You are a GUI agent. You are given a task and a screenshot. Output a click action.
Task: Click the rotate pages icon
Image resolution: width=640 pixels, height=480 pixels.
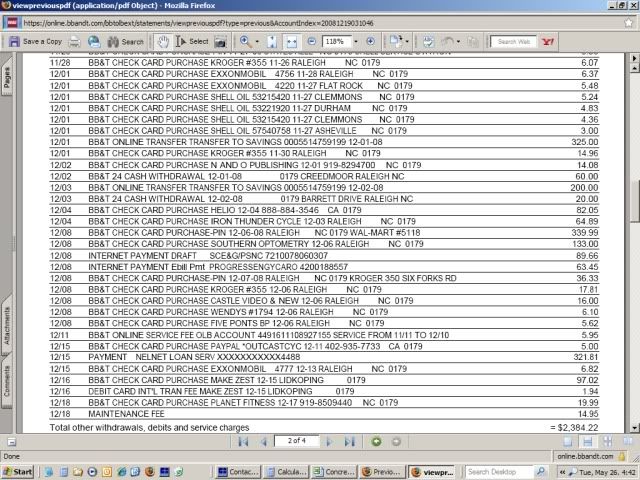[395, 42]
